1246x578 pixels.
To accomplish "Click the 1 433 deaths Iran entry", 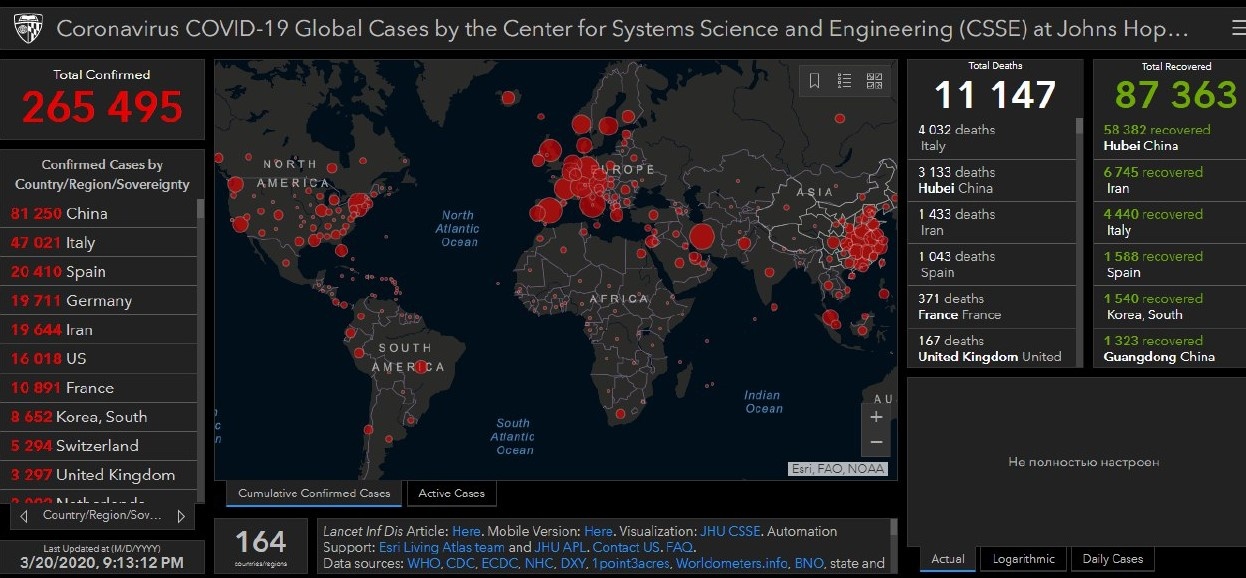I will click(x=992, y=222).
